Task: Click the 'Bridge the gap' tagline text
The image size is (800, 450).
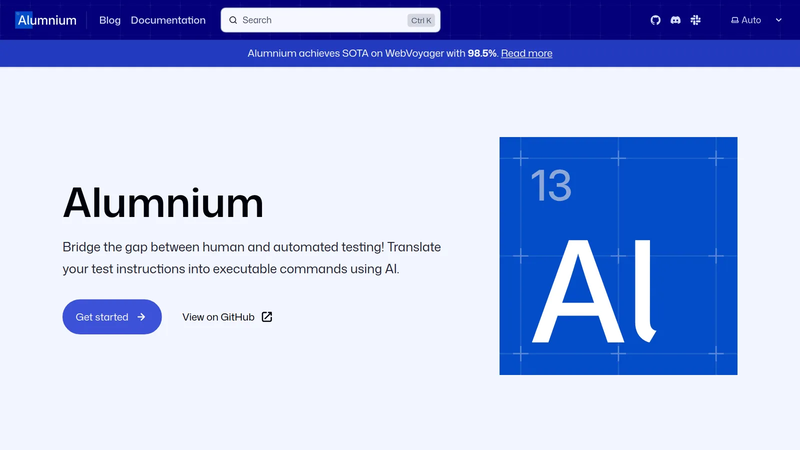Action: [x=252, y=258]
